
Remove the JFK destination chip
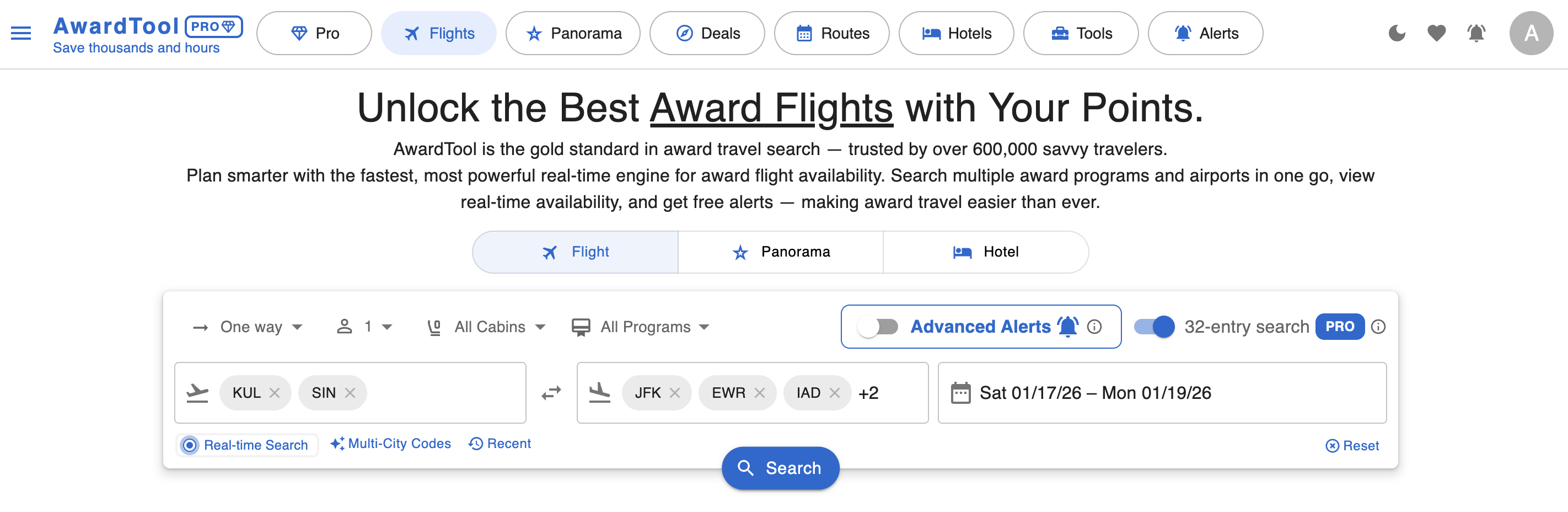(x=674, y=393)
